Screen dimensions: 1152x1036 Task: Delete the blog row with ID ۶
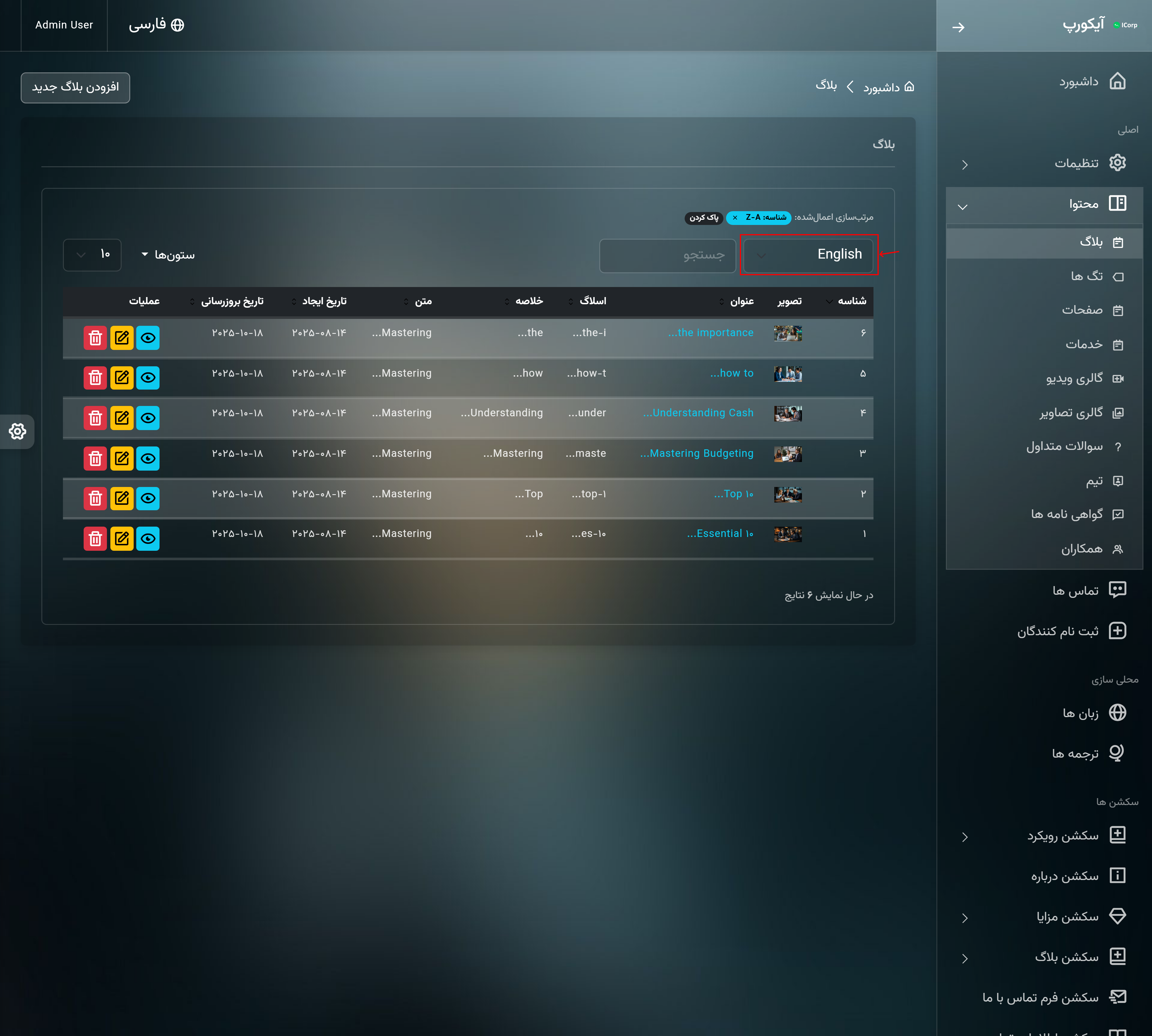[95, 338]
